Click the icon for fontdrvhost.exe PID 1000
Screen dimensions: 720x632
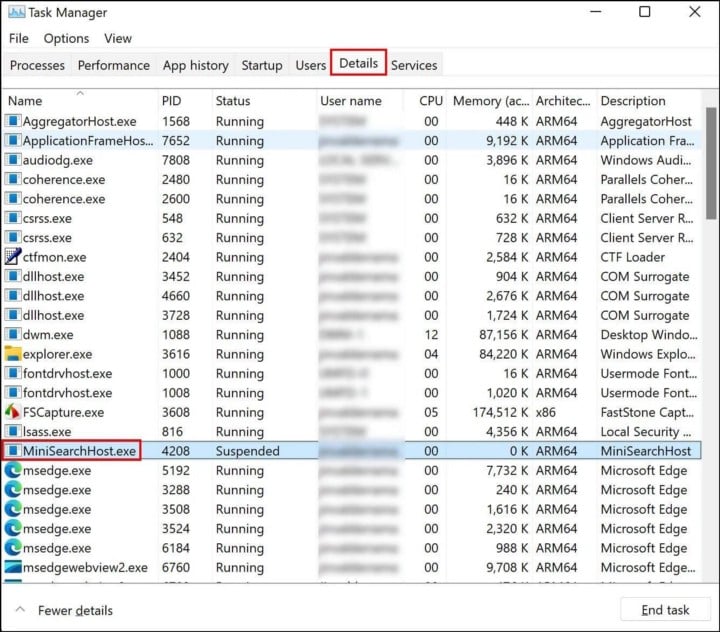pos(13,373)
